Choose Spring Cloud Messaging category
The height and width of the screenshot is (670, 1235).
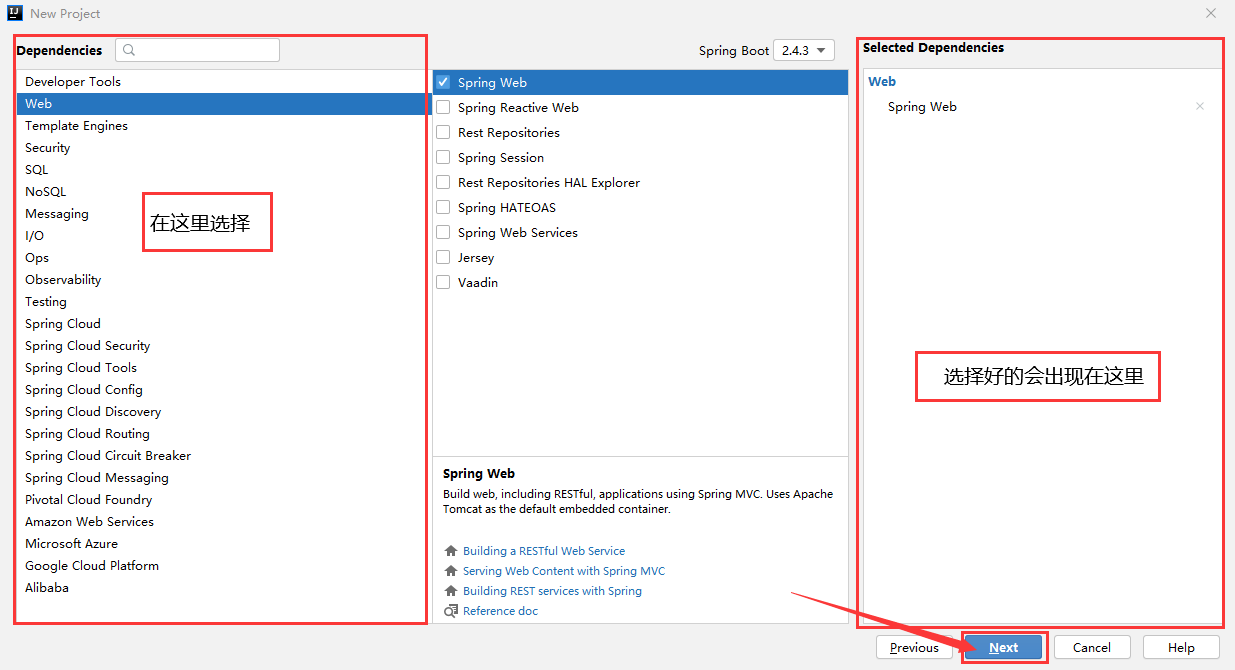coord(222,478)
